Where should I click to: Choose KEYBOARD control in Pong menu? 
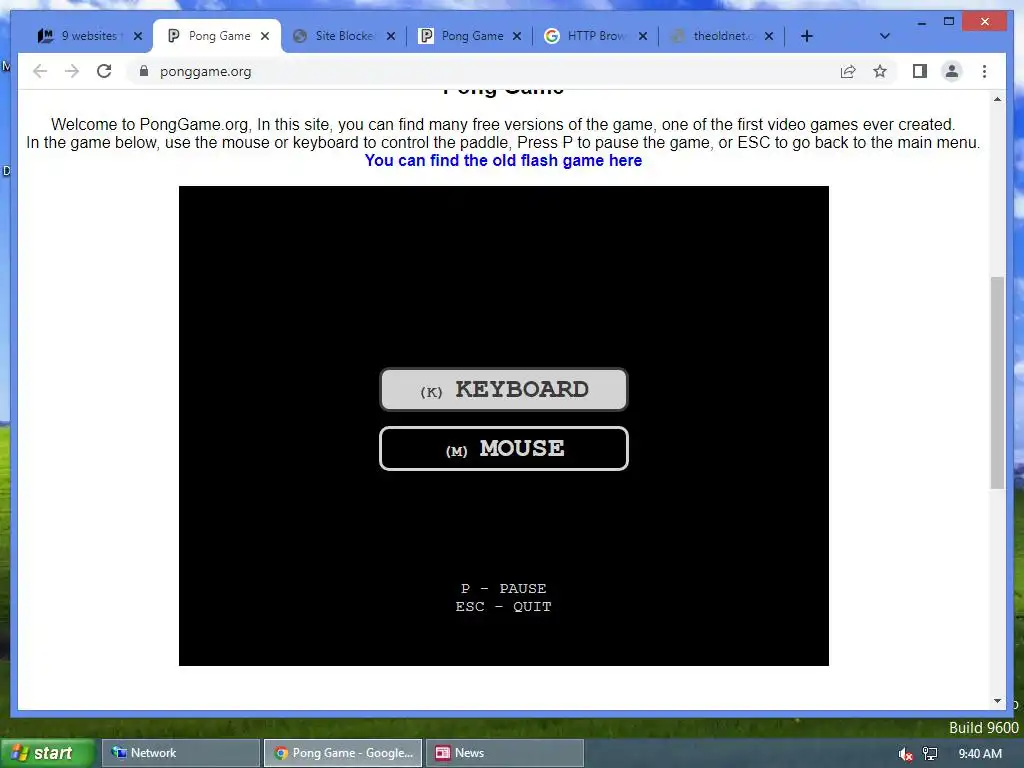click(x=504, y=389)
